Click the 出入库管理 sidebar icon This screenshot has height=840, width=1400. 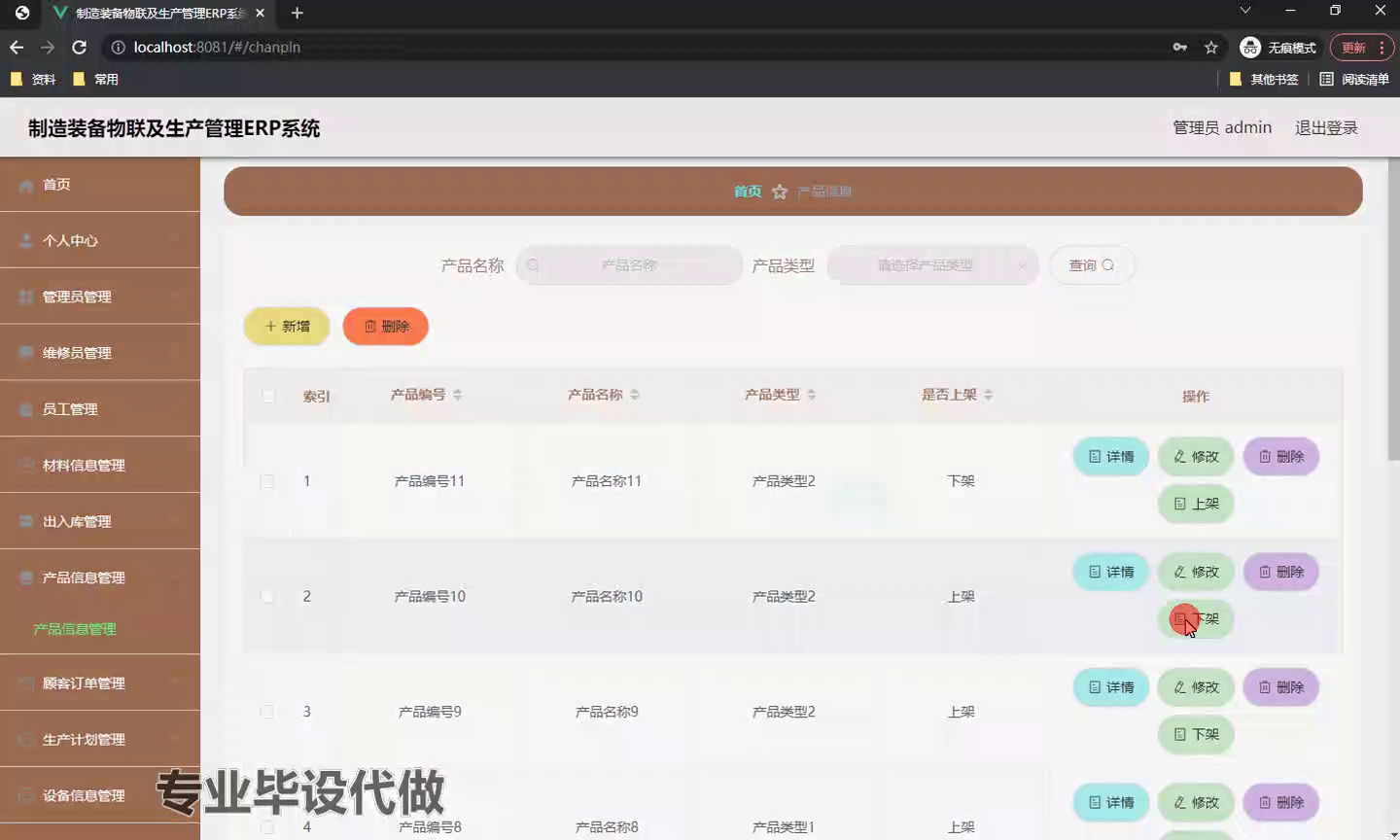point(26,521)
